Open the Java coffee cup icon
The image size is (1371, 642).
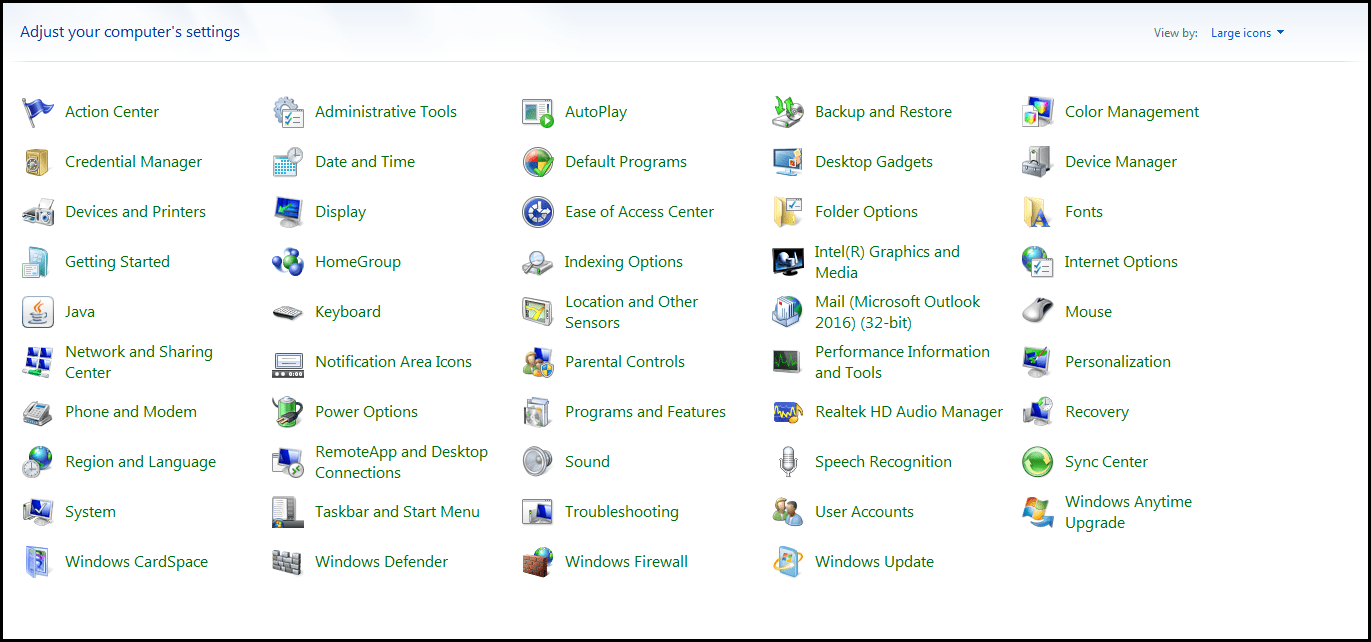(38, 312)
